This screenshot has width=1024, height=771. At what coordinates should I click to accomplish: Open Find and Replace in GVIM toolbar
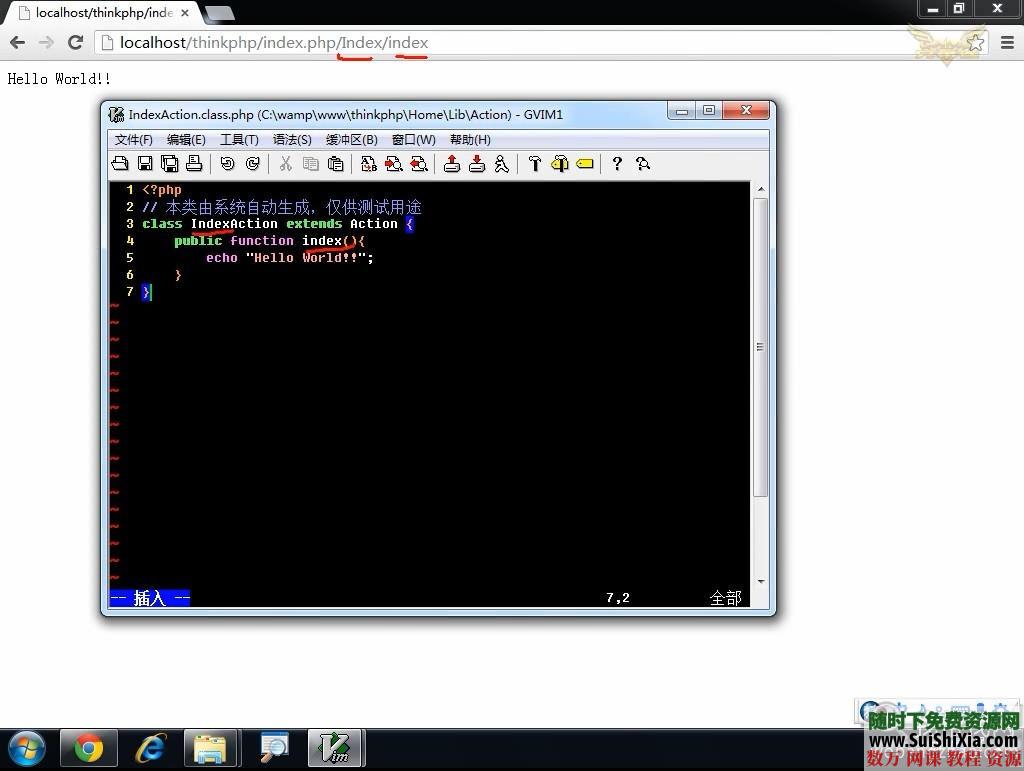(x=369, y=164)
